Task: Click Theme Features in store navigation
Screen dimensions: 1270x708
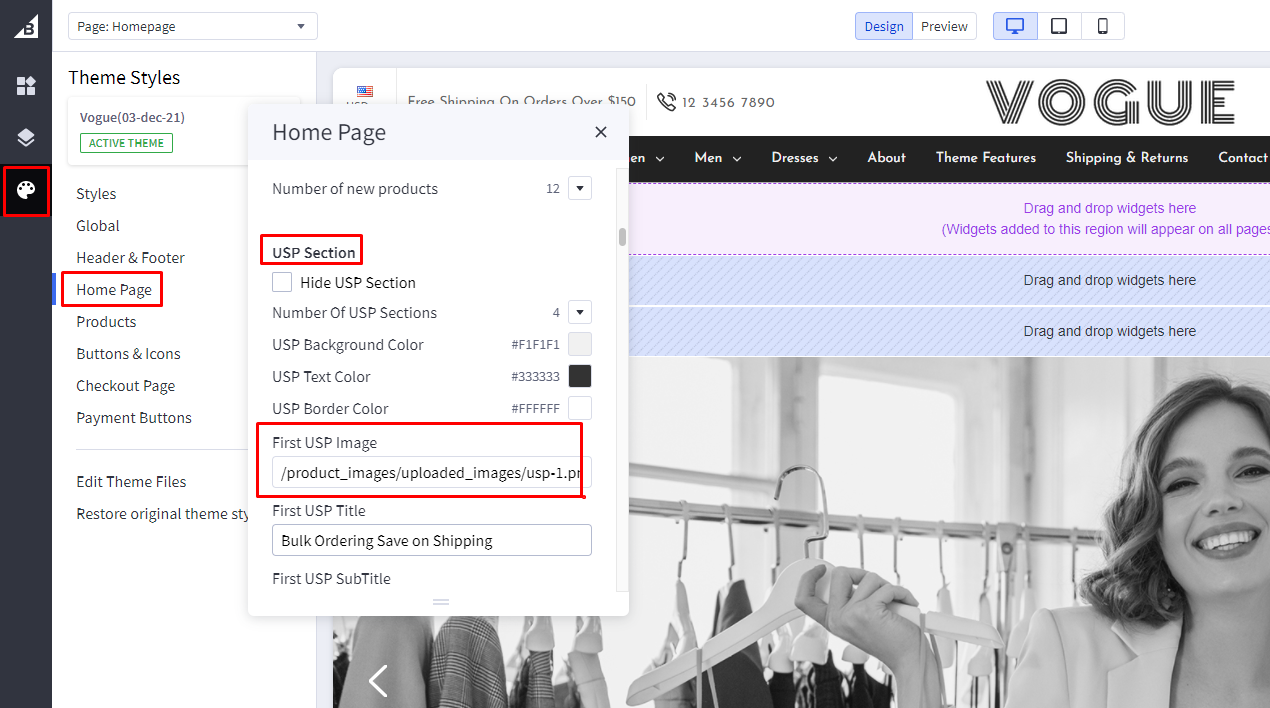Action: point(985,158)
